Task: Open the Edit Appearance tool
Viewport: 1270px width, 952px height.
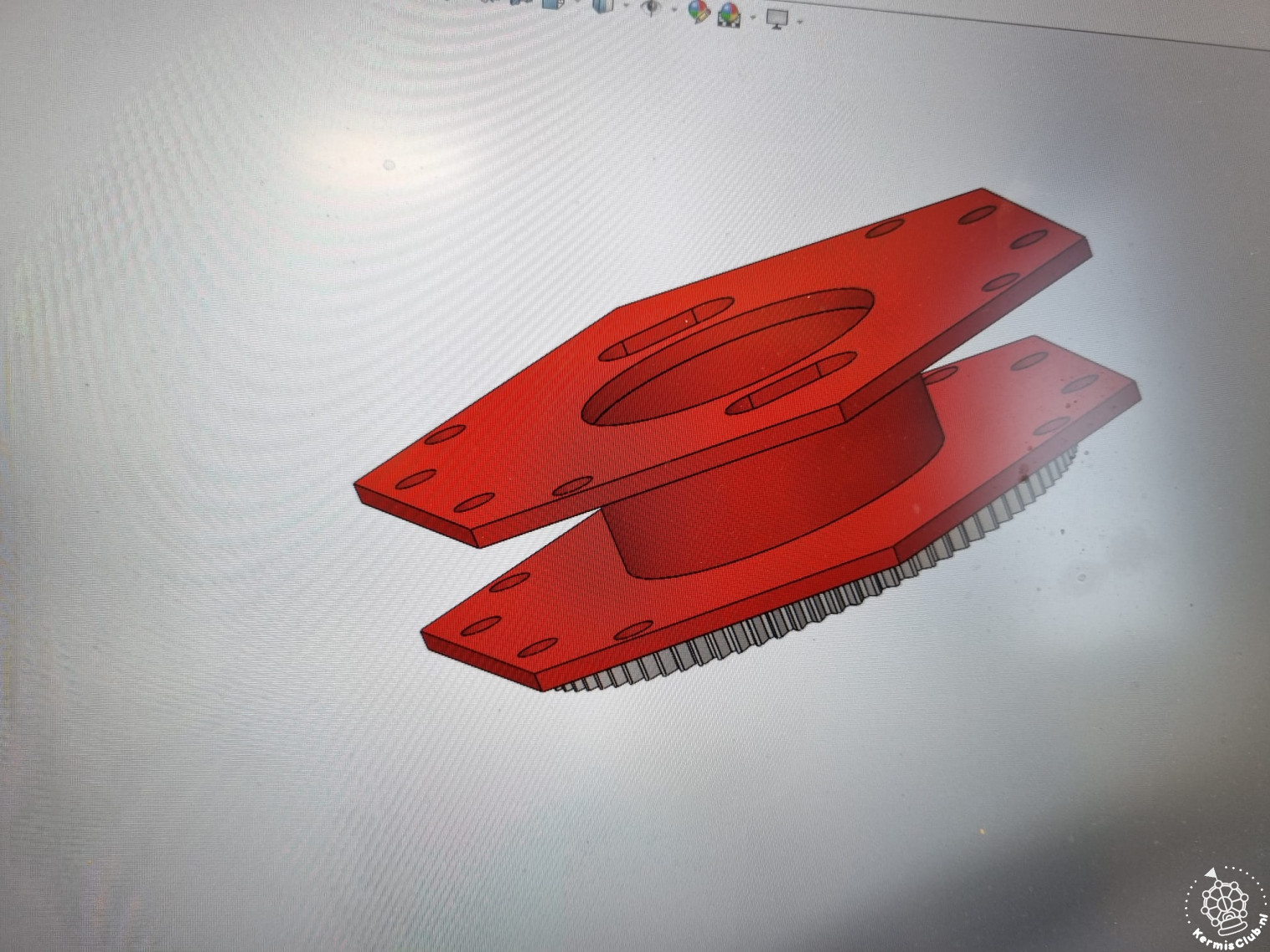Action: pyautogui.click(x=698, y=10)
